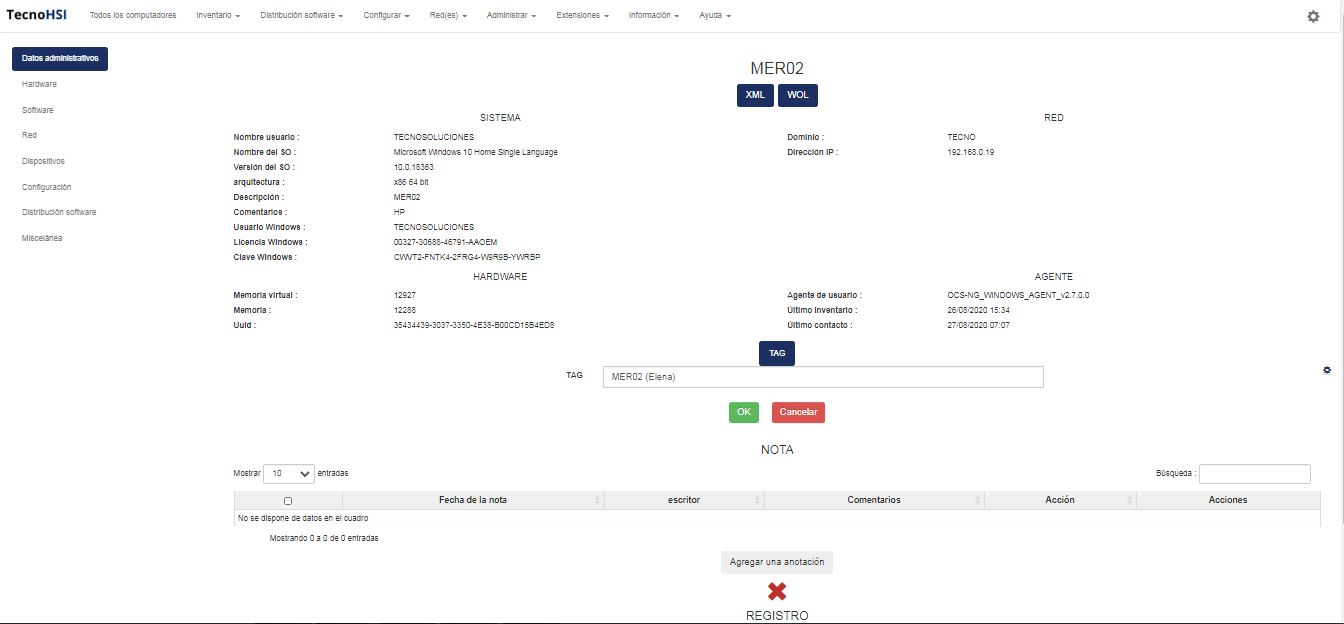Sort the escritor column
Viewport: 1344px width, 624px height.
click(684, 500)
